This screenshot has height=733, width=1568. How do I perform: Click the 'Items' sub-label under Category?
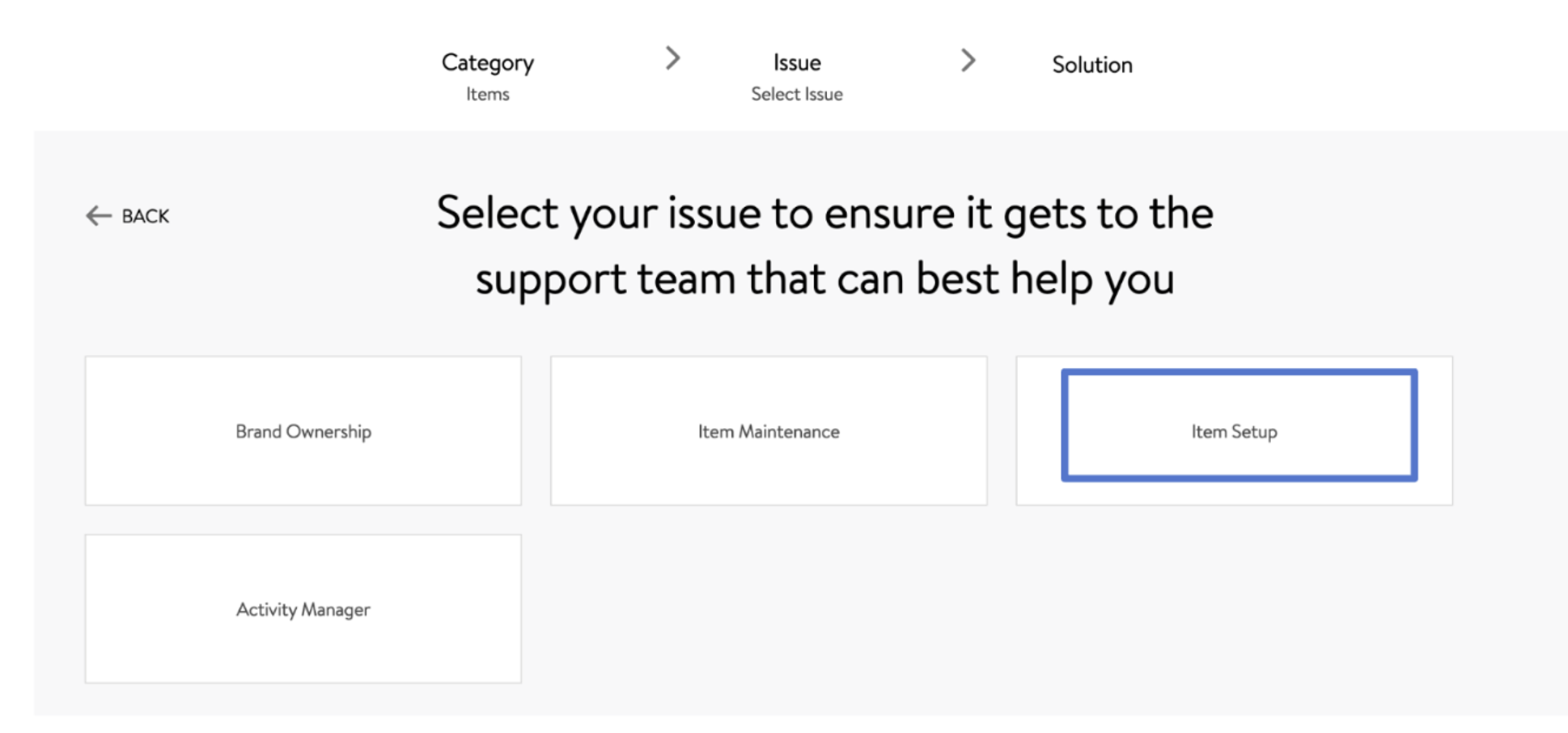[488, 95]
